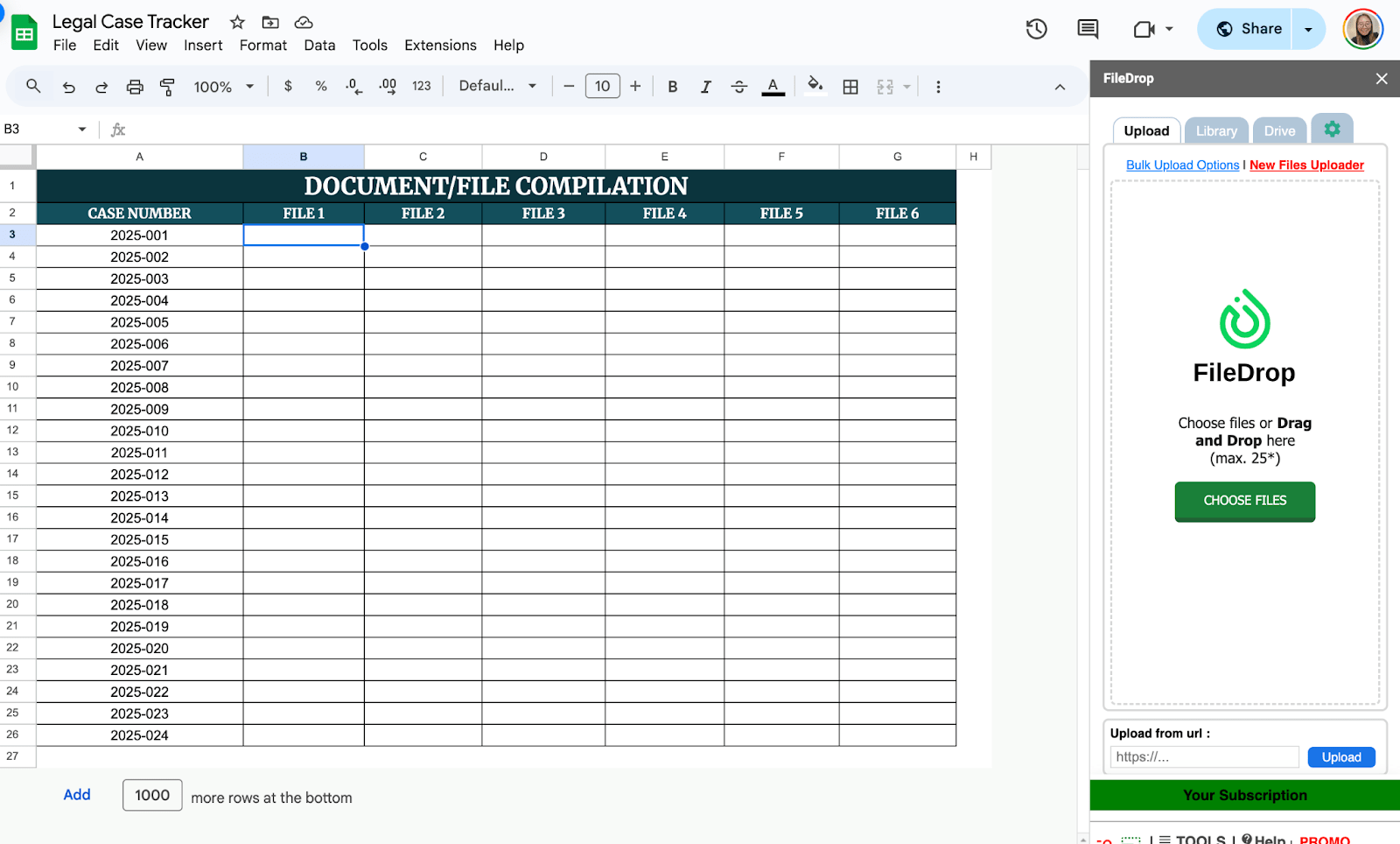Image resolution: width=1400 pixels, height=844 pixels.
Task: Toggle strikethrough formatting
Action: 738,87
